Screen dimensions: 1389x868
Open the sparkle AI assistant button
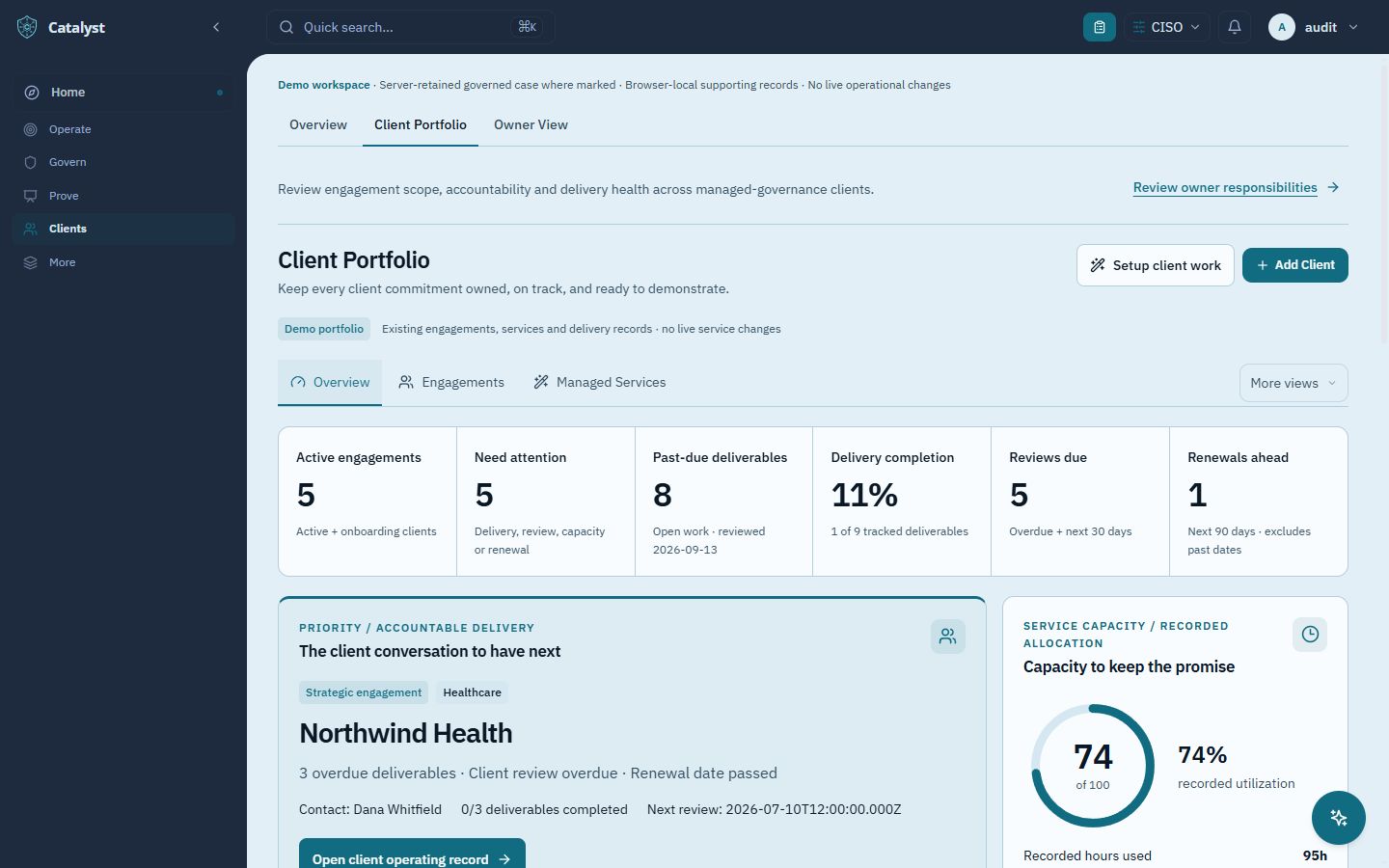[1339, 818]
